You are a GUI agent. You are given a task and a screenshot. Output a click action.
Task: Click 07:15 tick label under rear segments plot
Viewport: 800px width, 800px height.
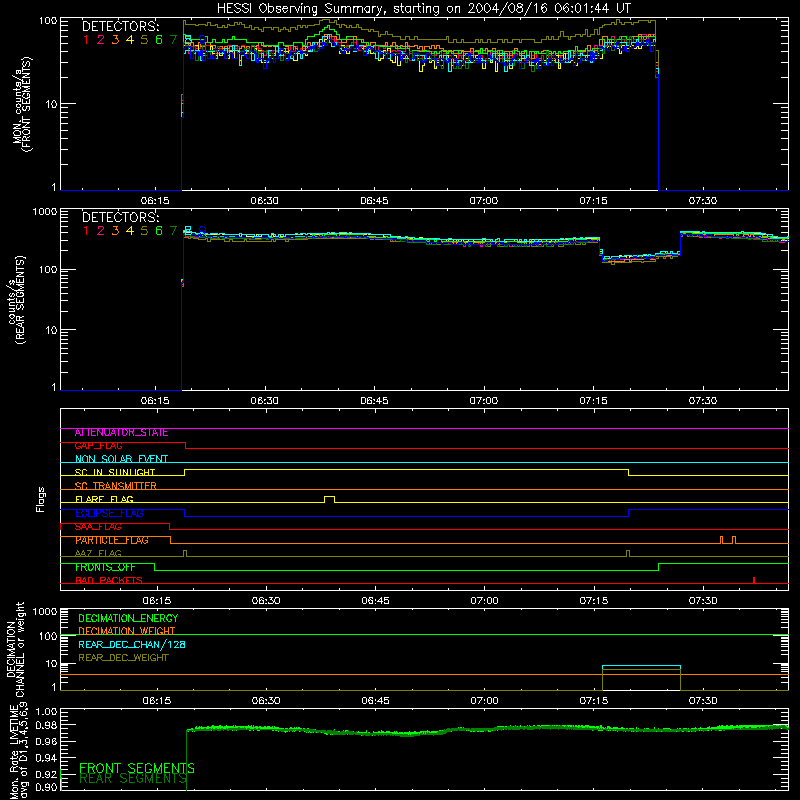coord(593,401)
